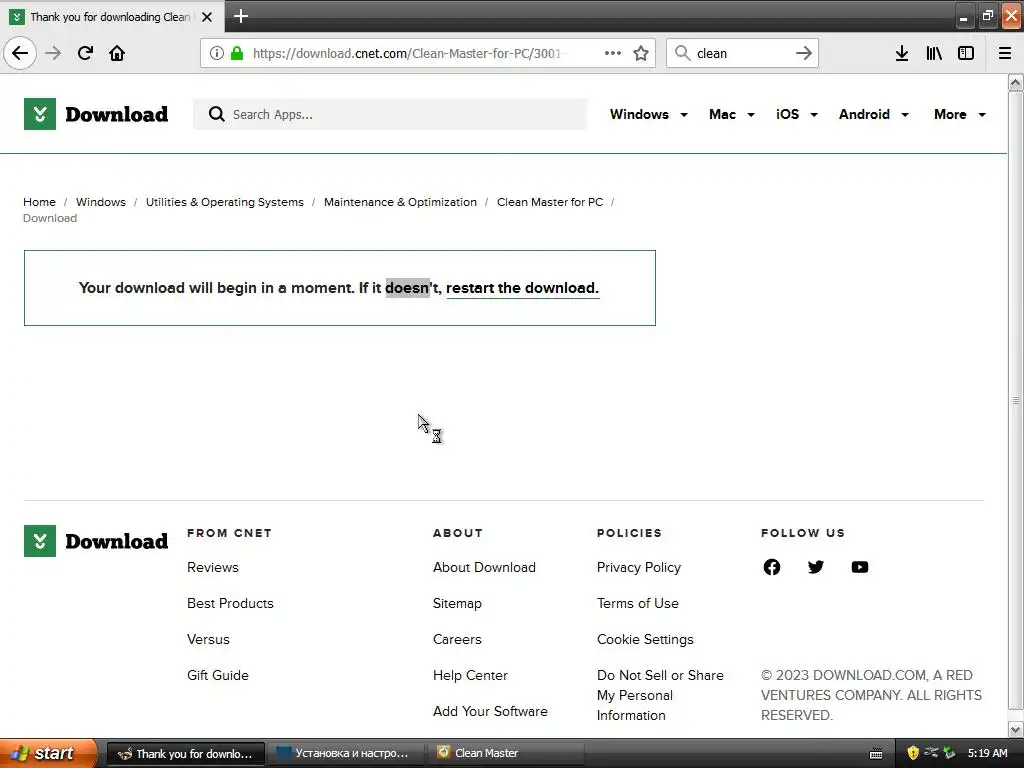
Task: Focus the Search Apps field
Action: [x=390, y=114]
